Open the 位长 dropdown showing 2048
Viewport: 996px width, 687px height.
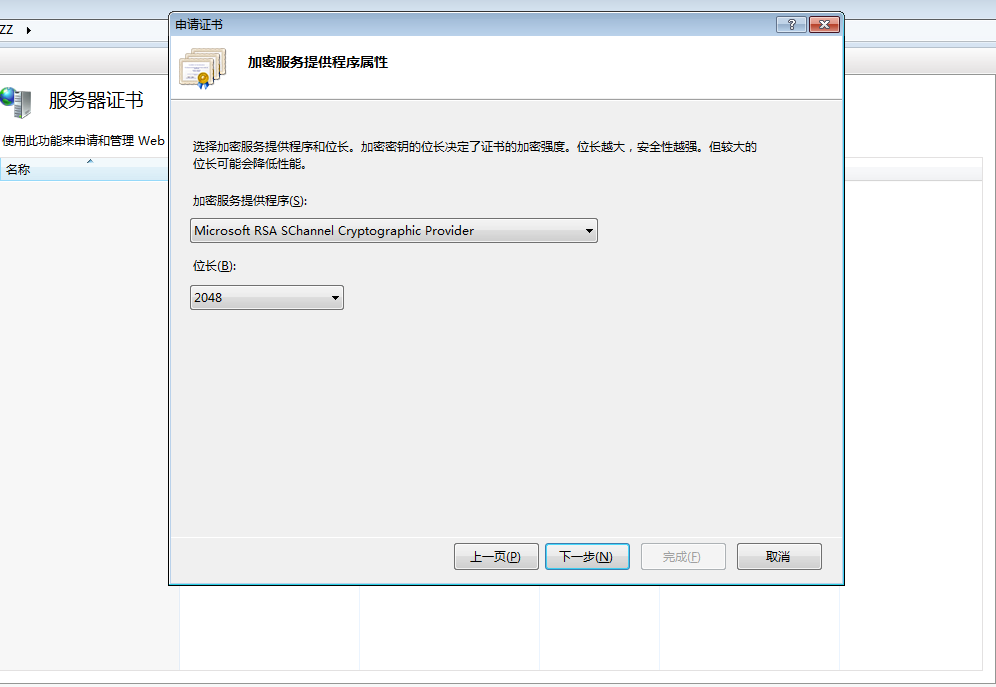pos(267,297)
